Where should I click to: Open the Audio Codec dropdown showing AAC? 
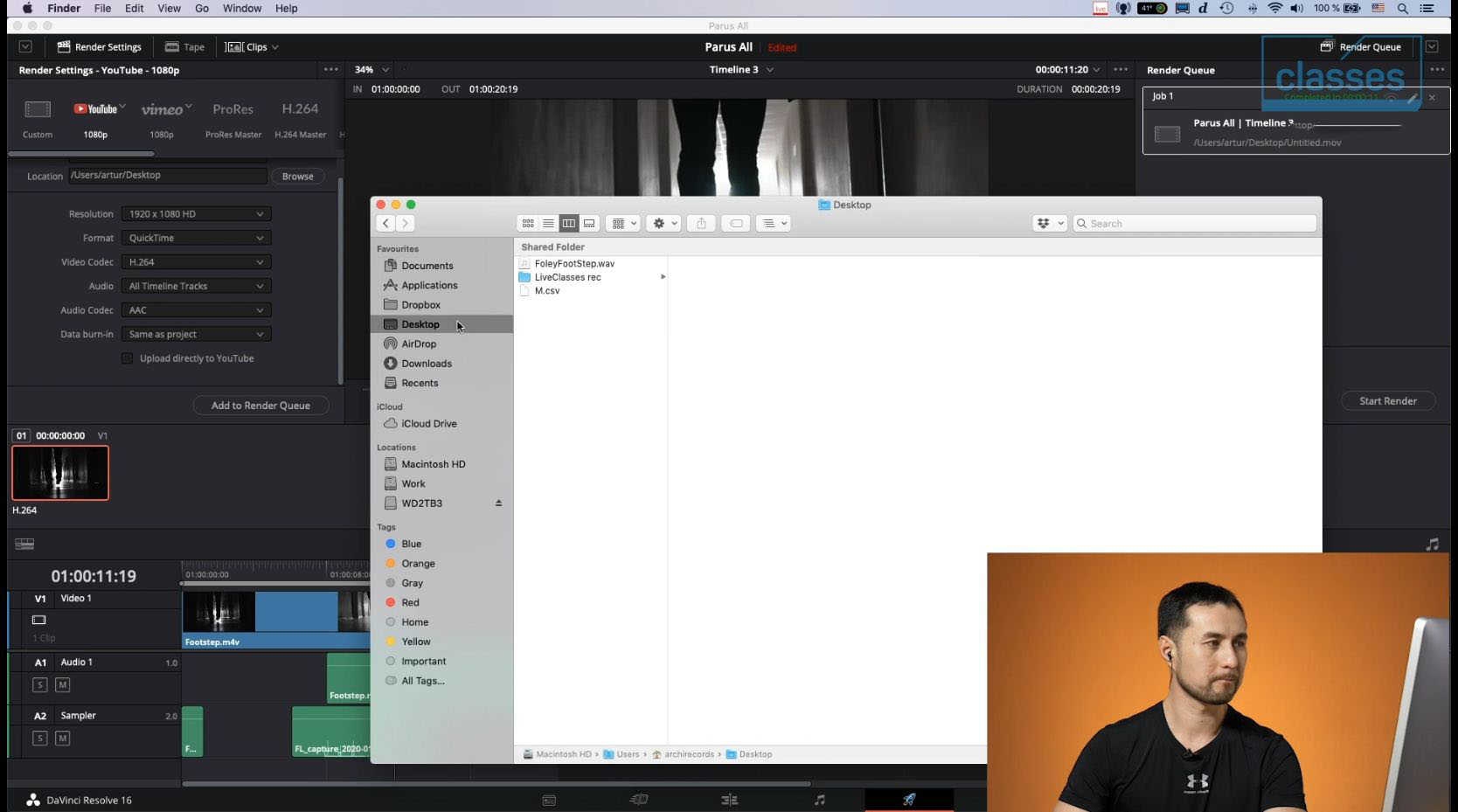[x=196, y=310]
